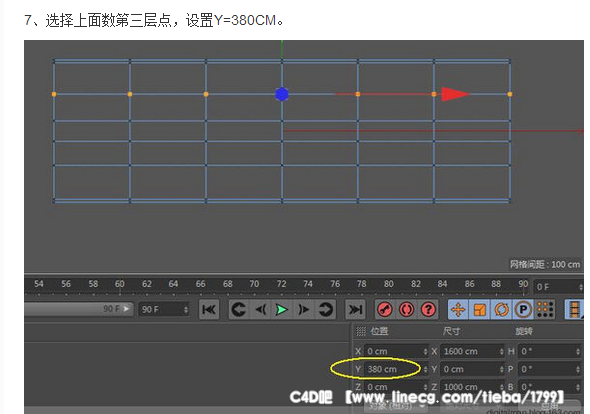The height and width of the screenshot is (414, 590).
Task: Toggle rotation keyframe recording icon
Action: click(x=501, y=309)
